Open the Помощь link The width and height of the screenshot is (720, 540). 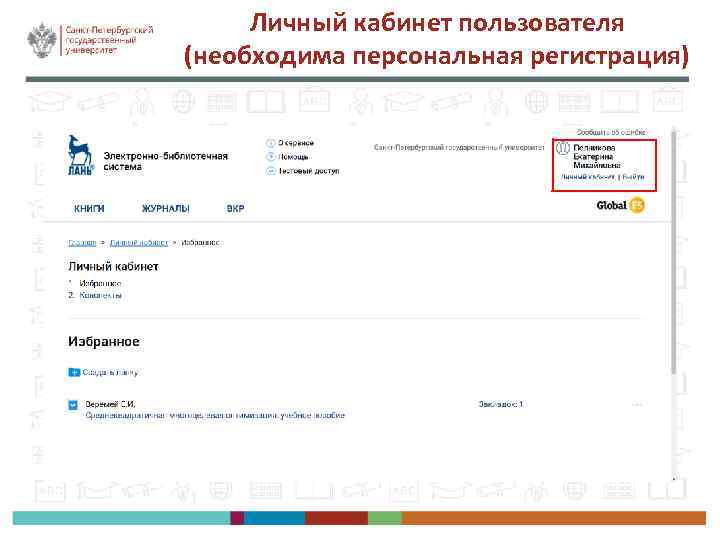(293, 157)
